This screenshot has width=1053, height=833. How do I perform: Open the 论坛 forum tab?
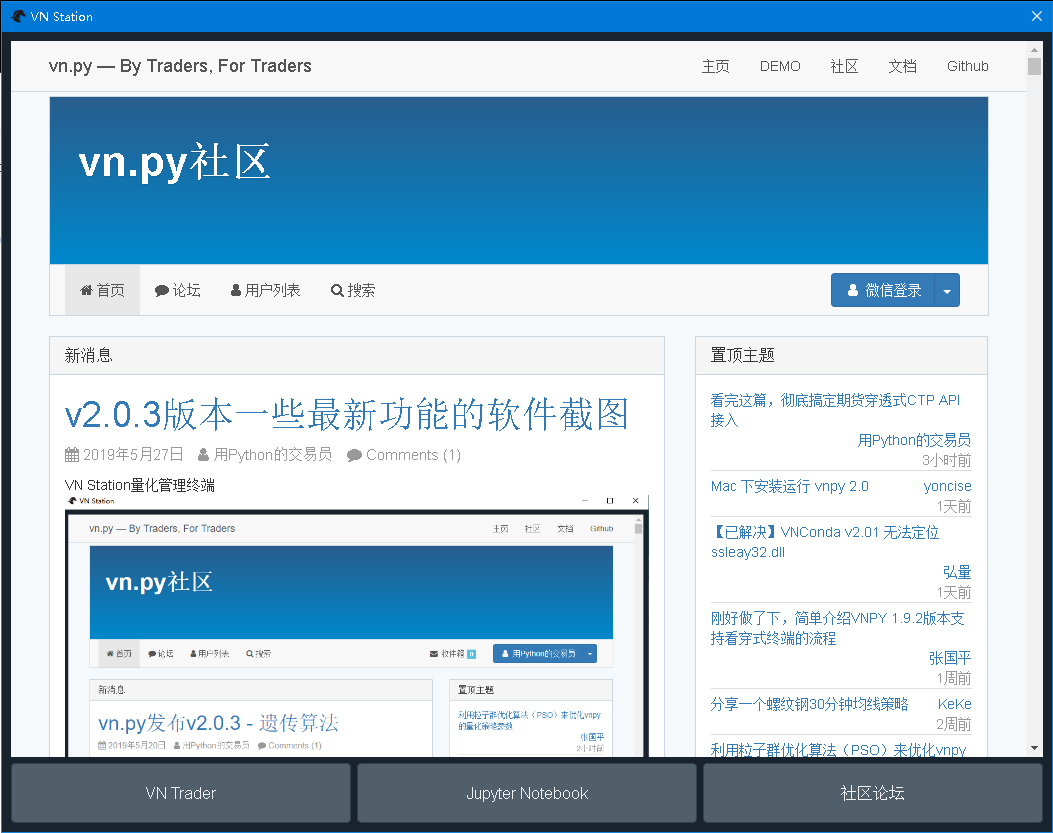pos(177,290)
